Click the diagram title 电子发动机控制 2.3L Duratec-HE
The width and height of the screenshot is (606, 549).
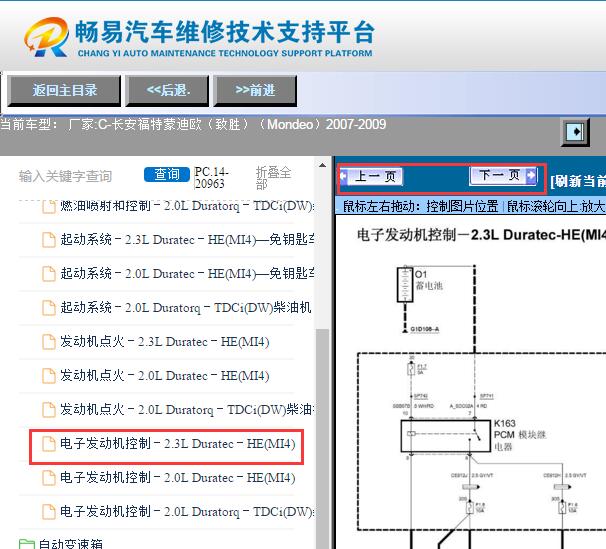481,235
